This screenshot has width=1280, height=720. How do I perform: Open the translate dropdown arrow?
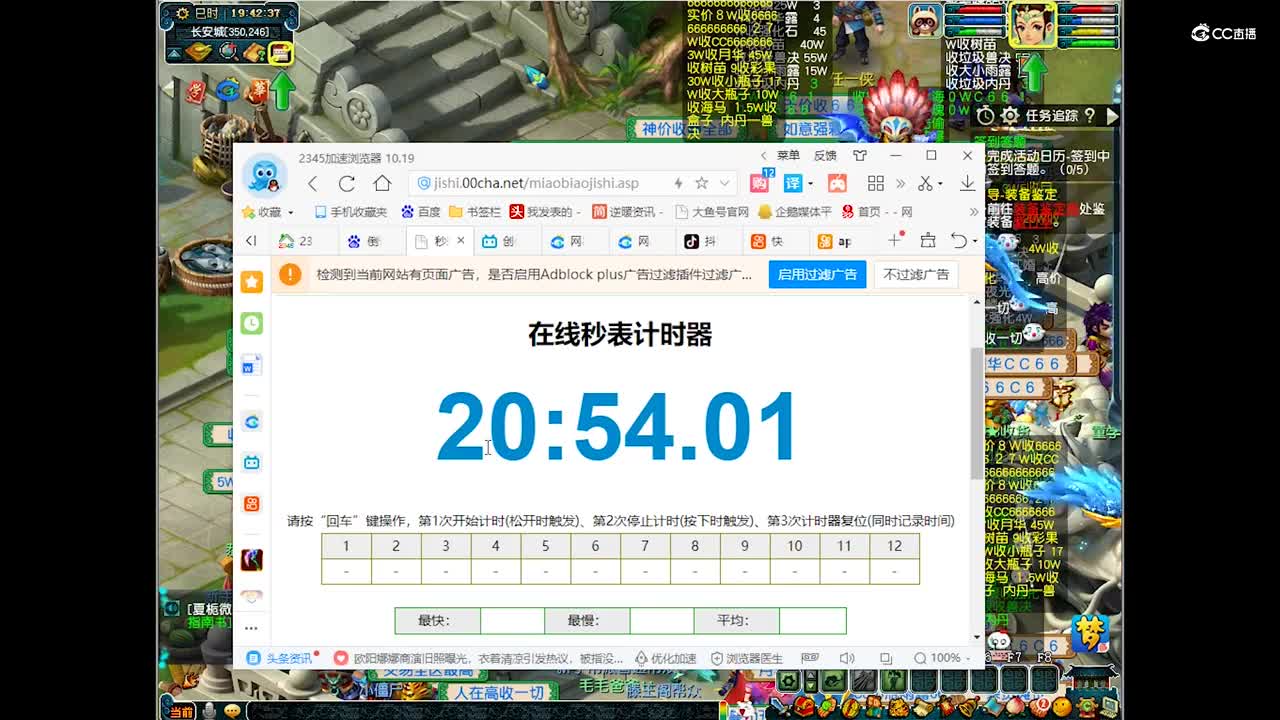(x=809, y=183)
